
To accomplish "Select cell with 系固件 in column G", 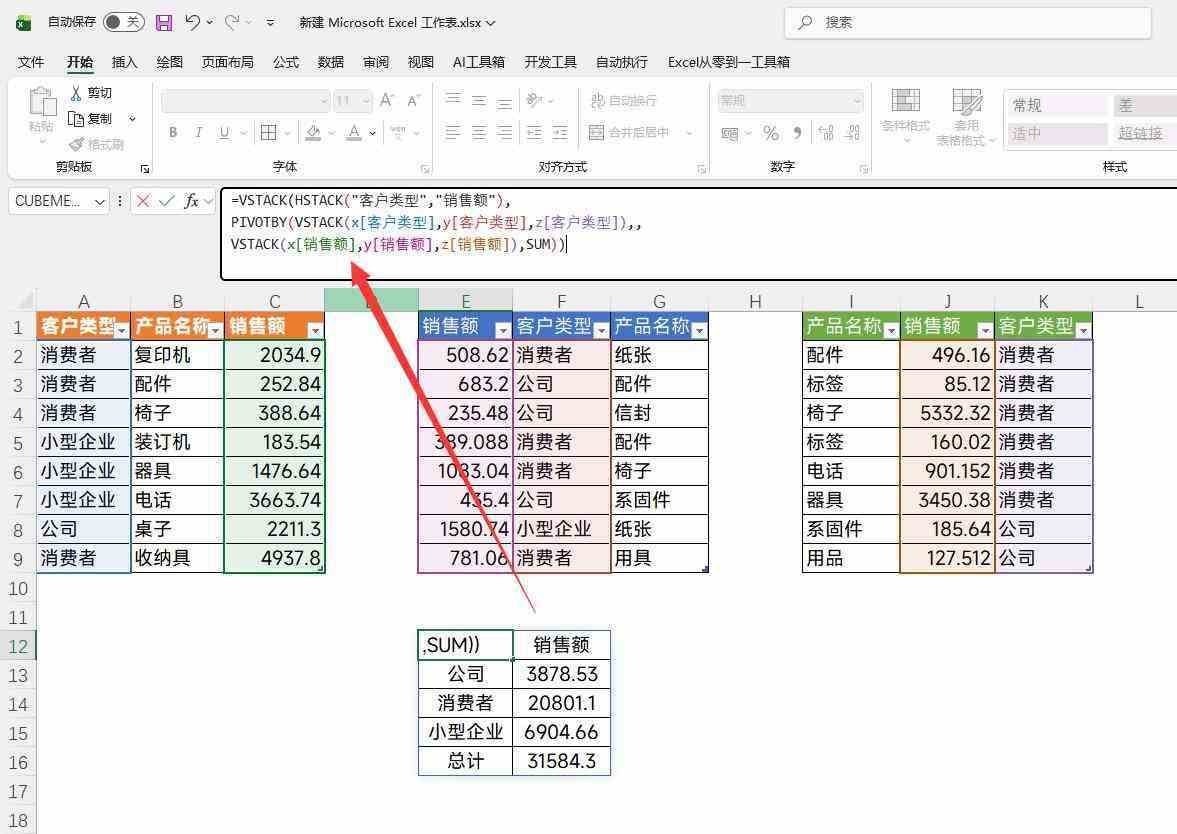I will 659,500.
